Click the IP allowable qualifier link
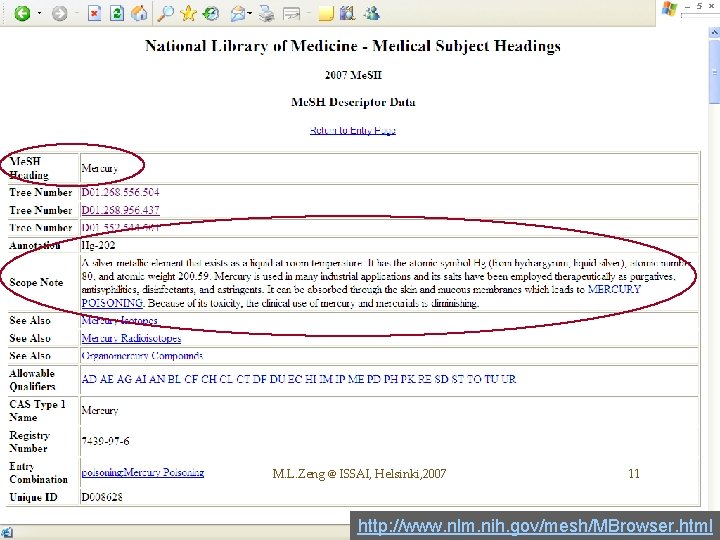The image size is (720, 540). (340, 379)
